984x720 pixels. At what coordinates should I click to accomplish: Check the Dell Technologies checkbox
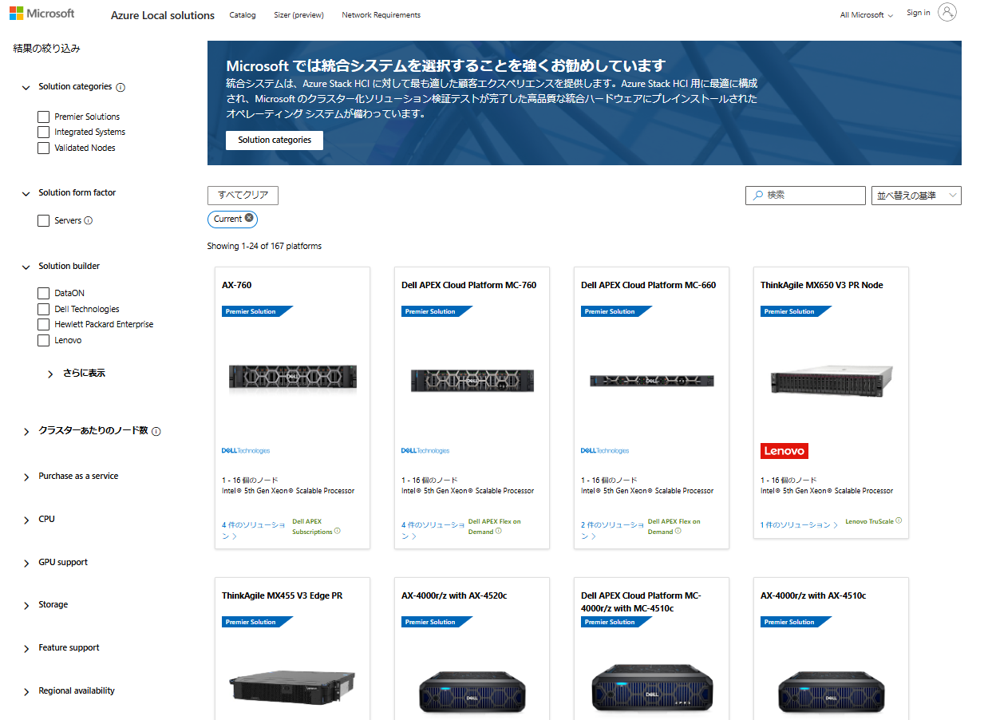(x=43, y=309)
